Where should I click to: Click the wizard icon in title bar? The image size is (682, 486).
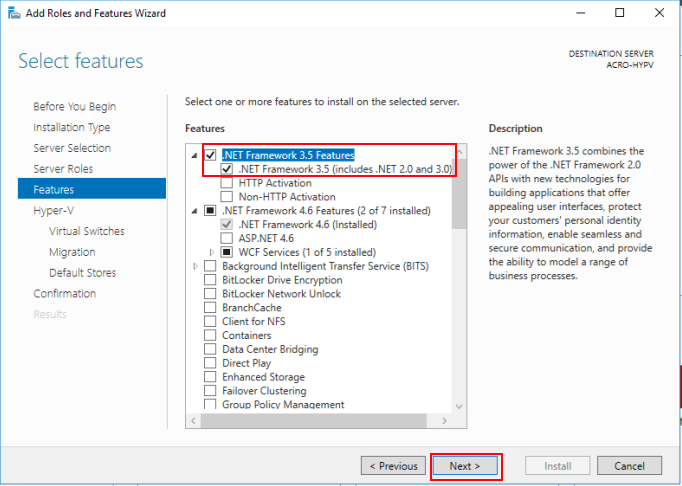[x=14, y=13]
